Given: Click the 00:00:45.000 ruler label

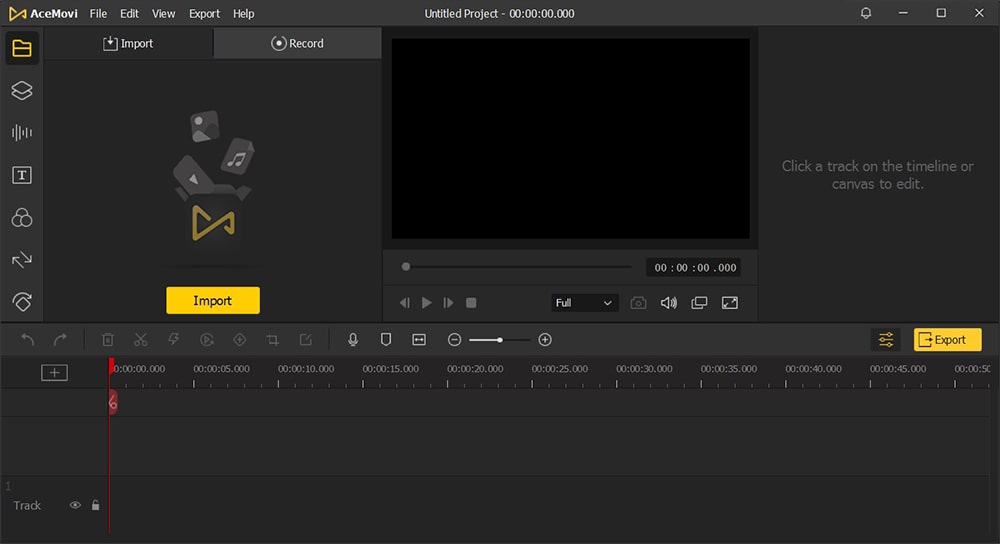Looking at the screenshot, I should tap(898, 369).
